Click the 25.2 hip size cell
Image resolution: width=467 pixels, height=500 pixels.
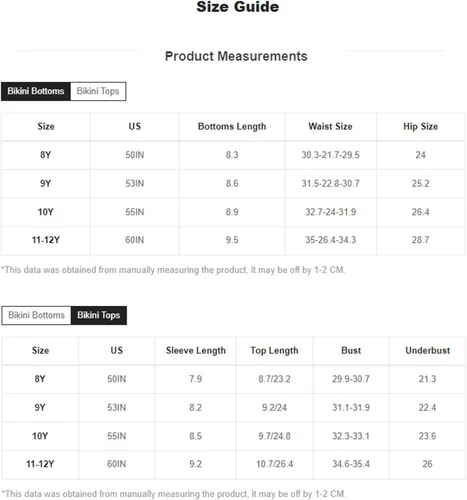[420, 184]
